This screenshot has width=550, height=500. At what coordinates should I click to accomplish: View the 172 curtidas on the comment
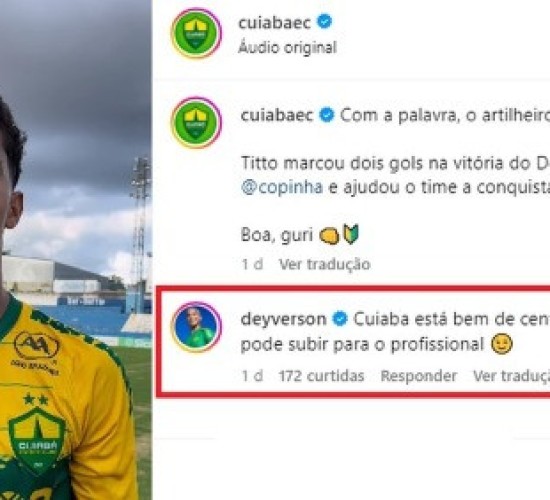pyautogui.click(x=321, y=376)
